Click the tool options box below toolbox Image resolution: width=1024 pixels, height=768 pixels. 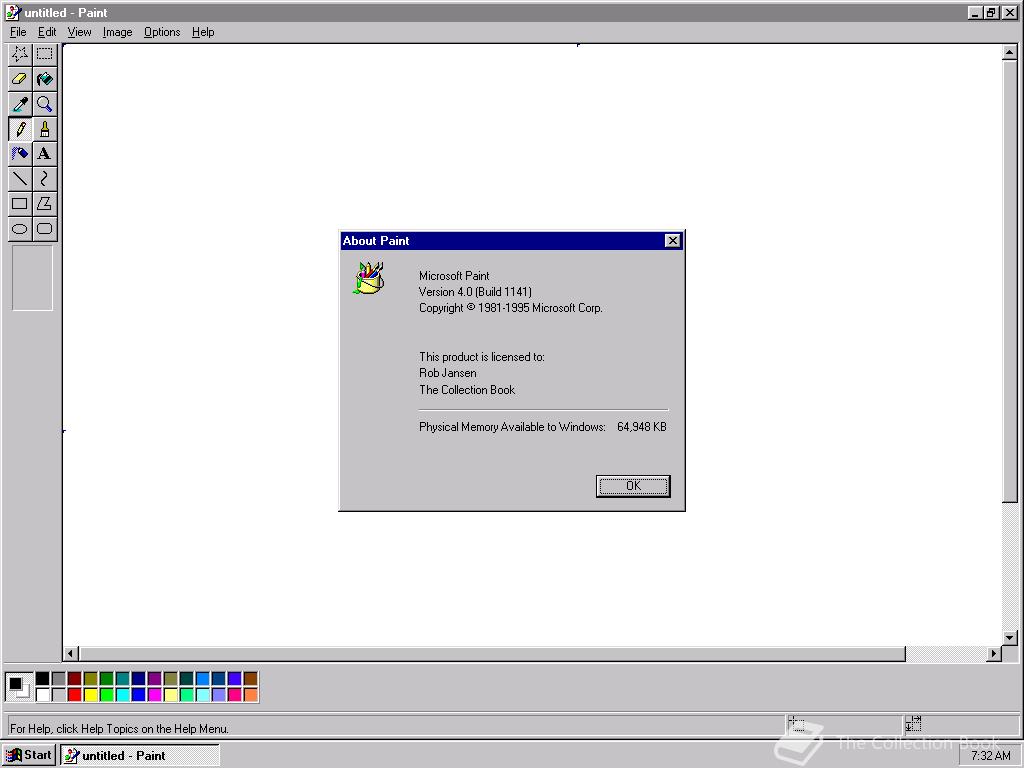click(32, 278)
